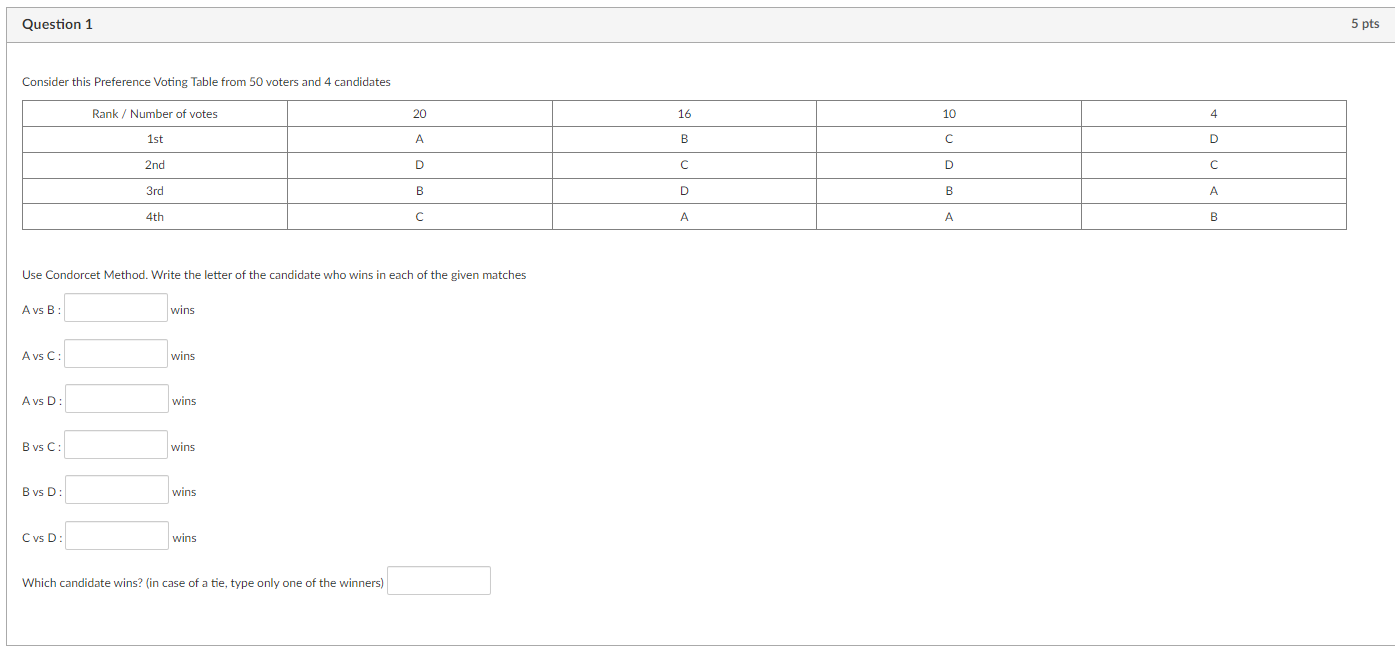Click 'wins' beside the A vs B field
1395x660 pixels.
tap(183, 310)
